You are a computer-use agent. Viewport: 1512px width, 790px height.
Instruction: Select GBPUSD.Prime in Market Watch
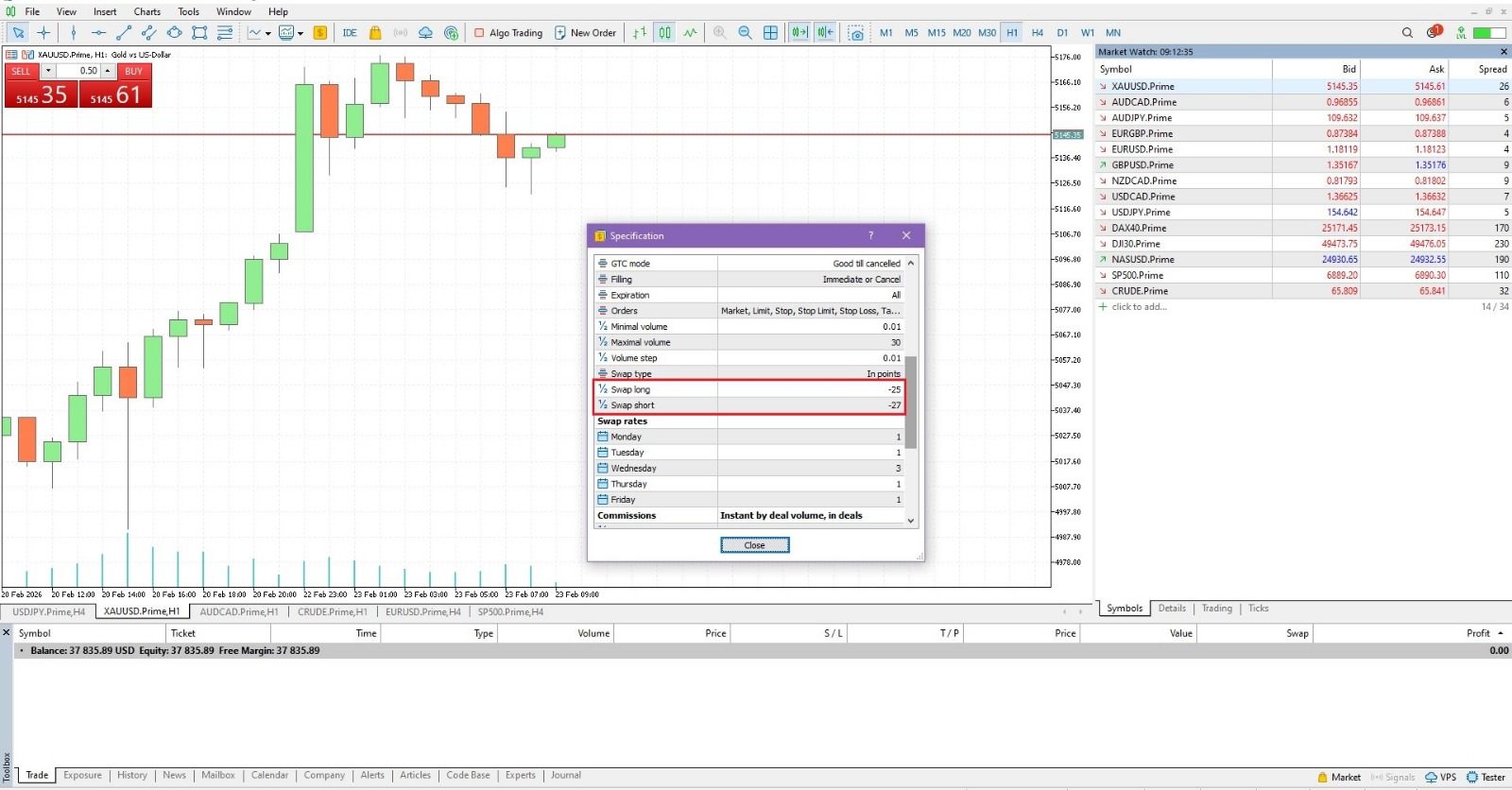point(1142,164)
